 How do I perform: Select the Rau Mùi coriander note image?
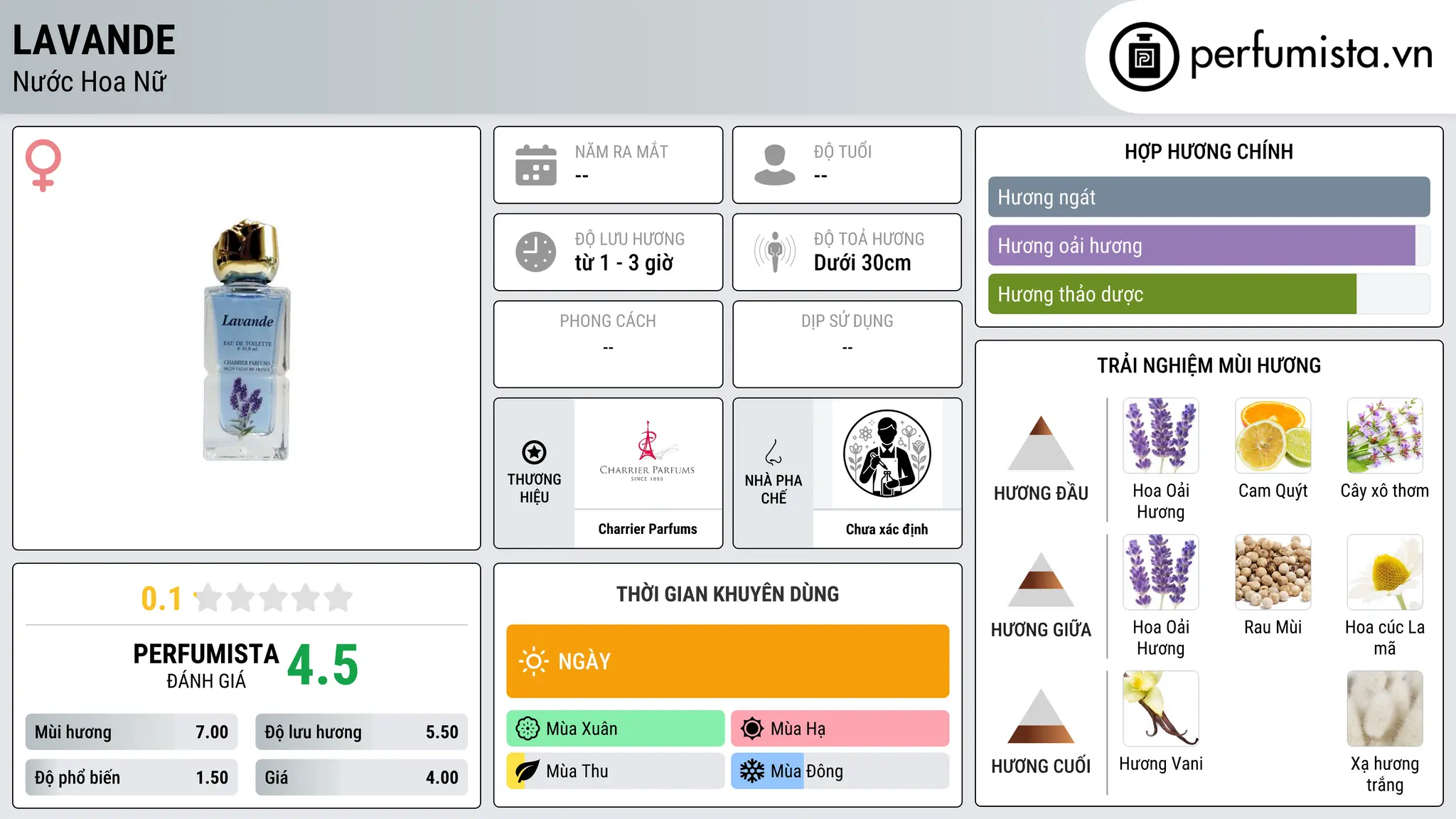click(x=1273, y=572)
